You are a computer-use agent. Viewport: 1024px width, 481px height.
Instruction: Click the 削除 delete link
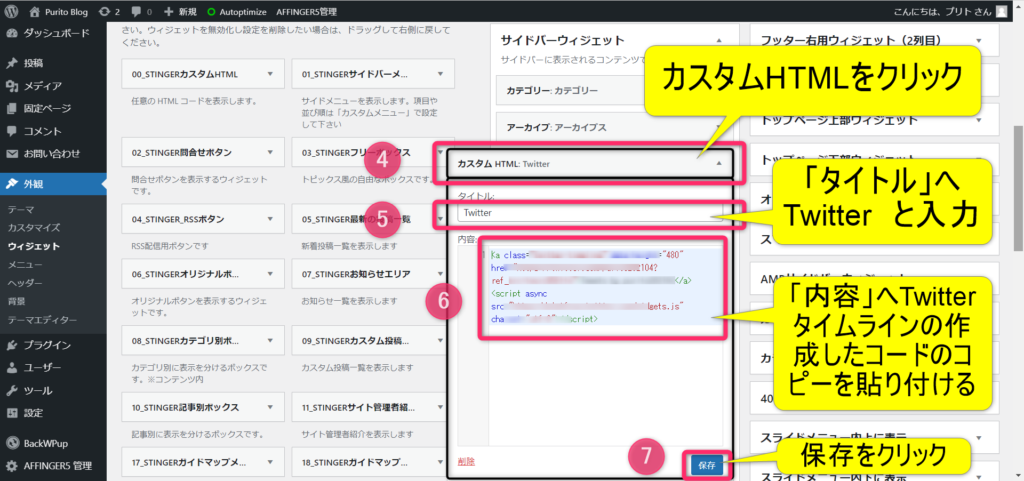pyautogui.click(x=466, y=462)
